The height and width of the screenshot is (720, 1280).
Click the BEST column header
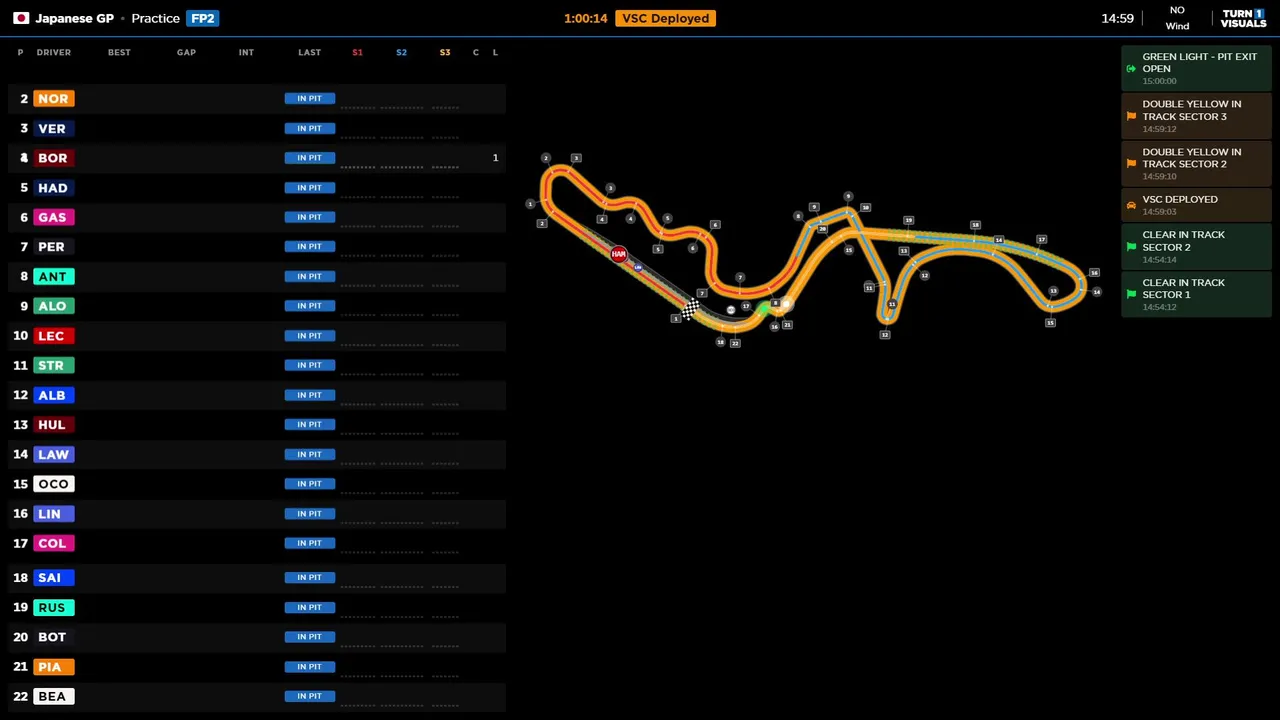click(119, 52)
